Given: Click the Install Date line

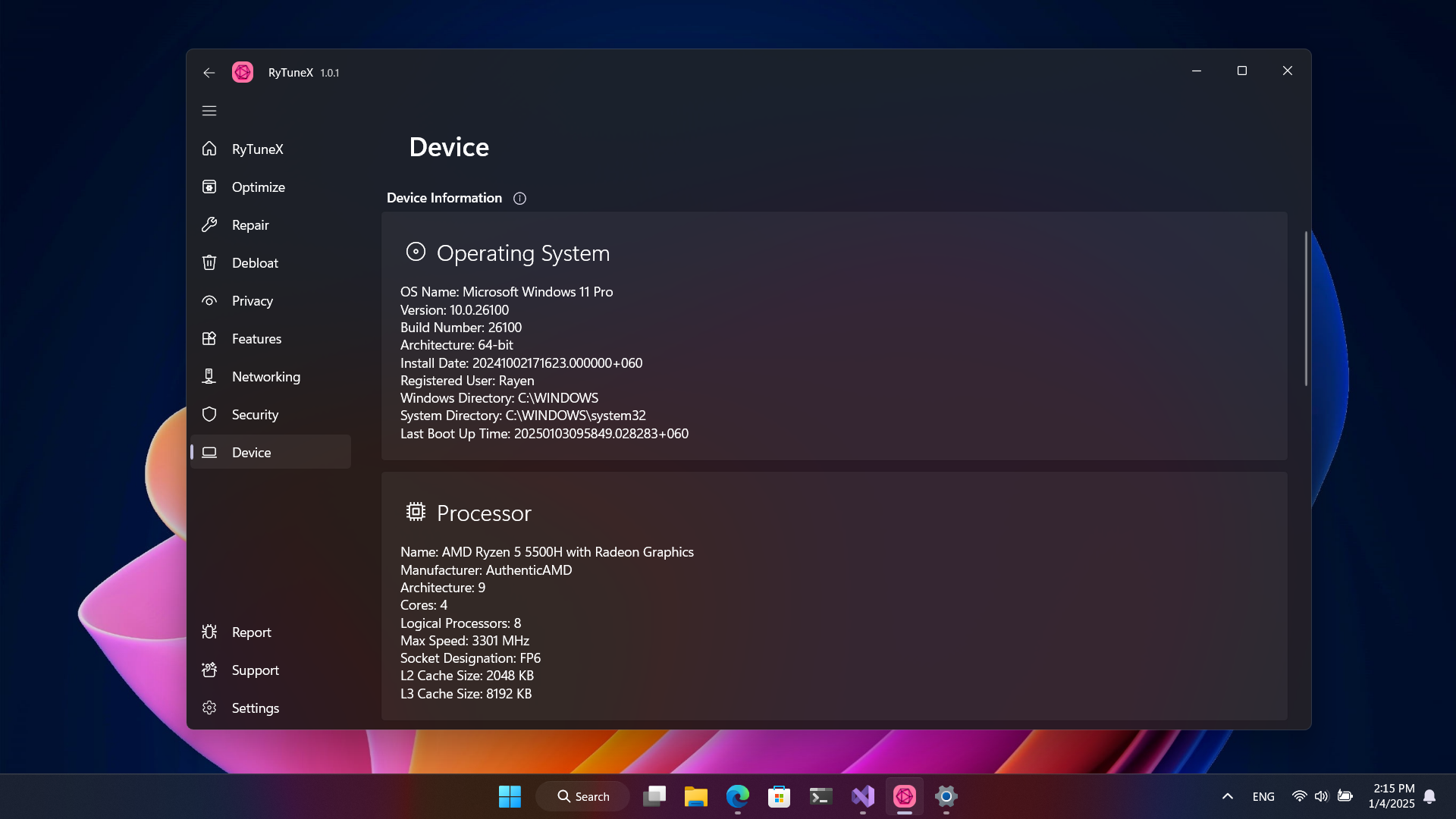Looking at the screenshot, I should [x=521, y=363].
